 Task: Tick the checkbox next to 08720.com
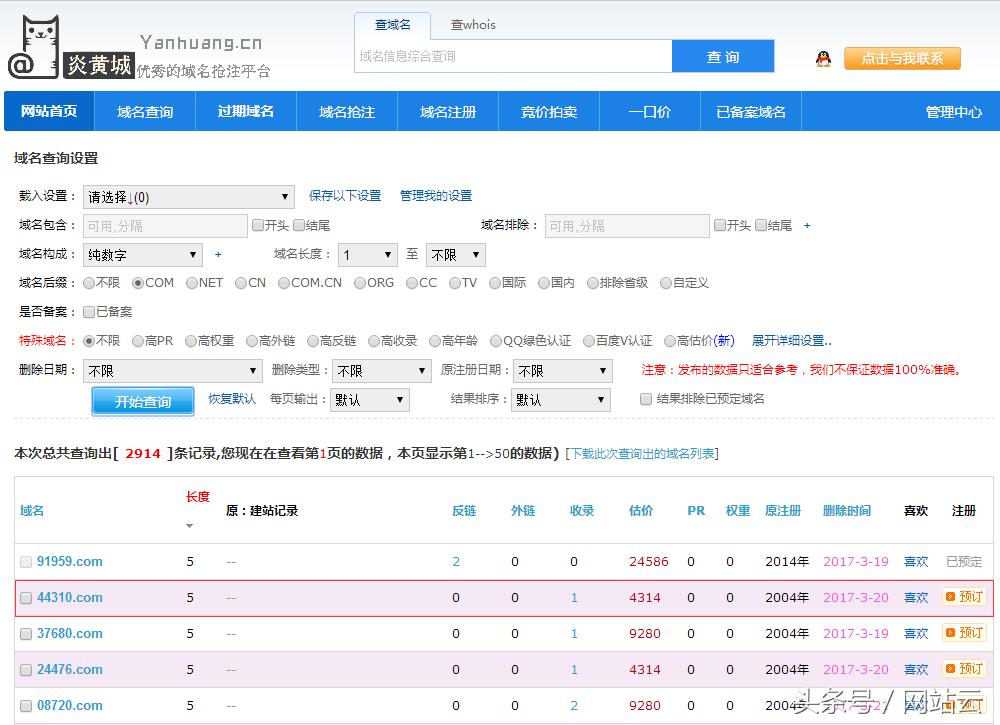pyautogui.click(x=26, y=705)
